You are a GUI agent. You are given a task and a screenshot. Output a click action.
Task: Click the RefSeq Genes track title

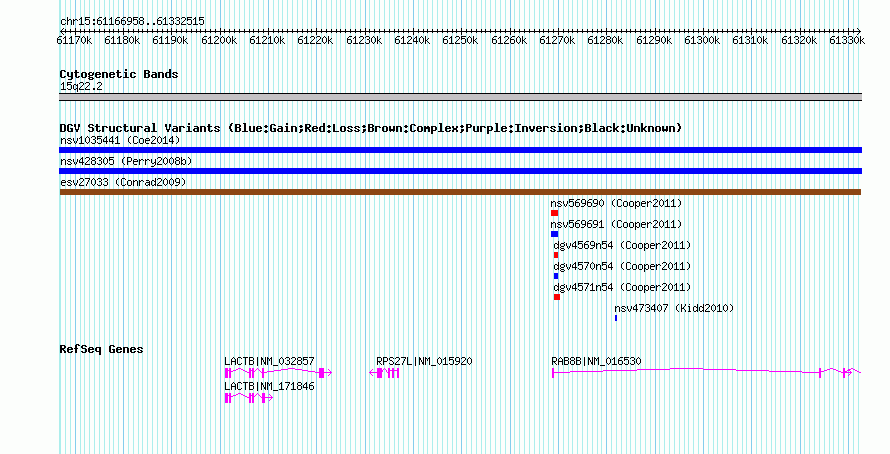(x=101, y=349)
